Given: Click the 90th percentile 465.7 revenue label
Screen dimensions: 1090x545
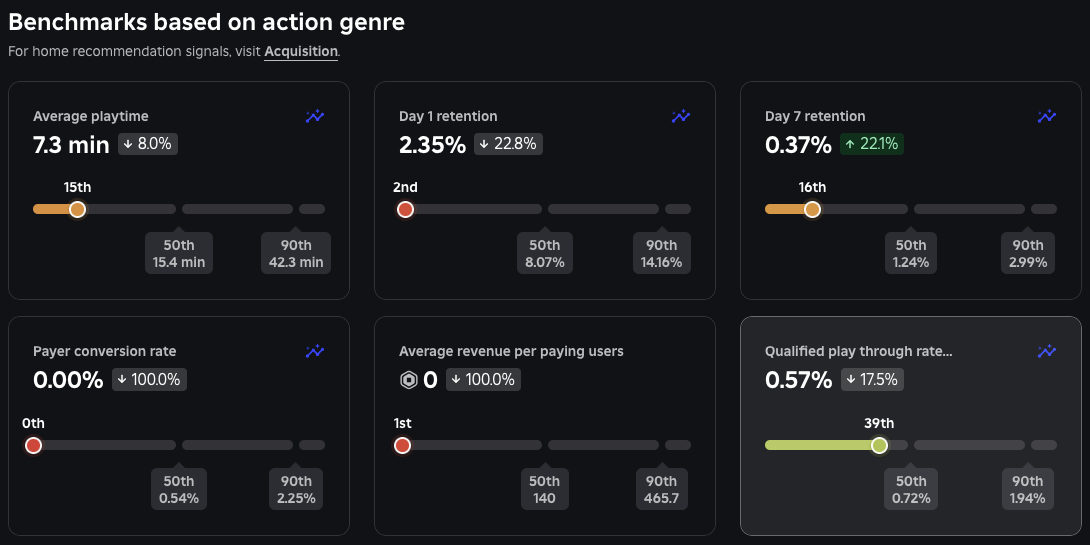Looking at the screenshot, I should [x=661, y=490].
